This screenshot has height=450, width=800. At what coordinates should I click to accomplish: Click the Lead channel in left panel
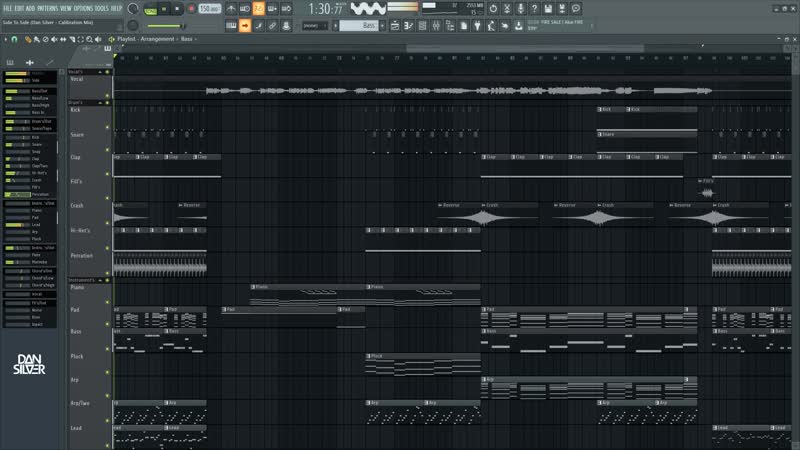30,224
